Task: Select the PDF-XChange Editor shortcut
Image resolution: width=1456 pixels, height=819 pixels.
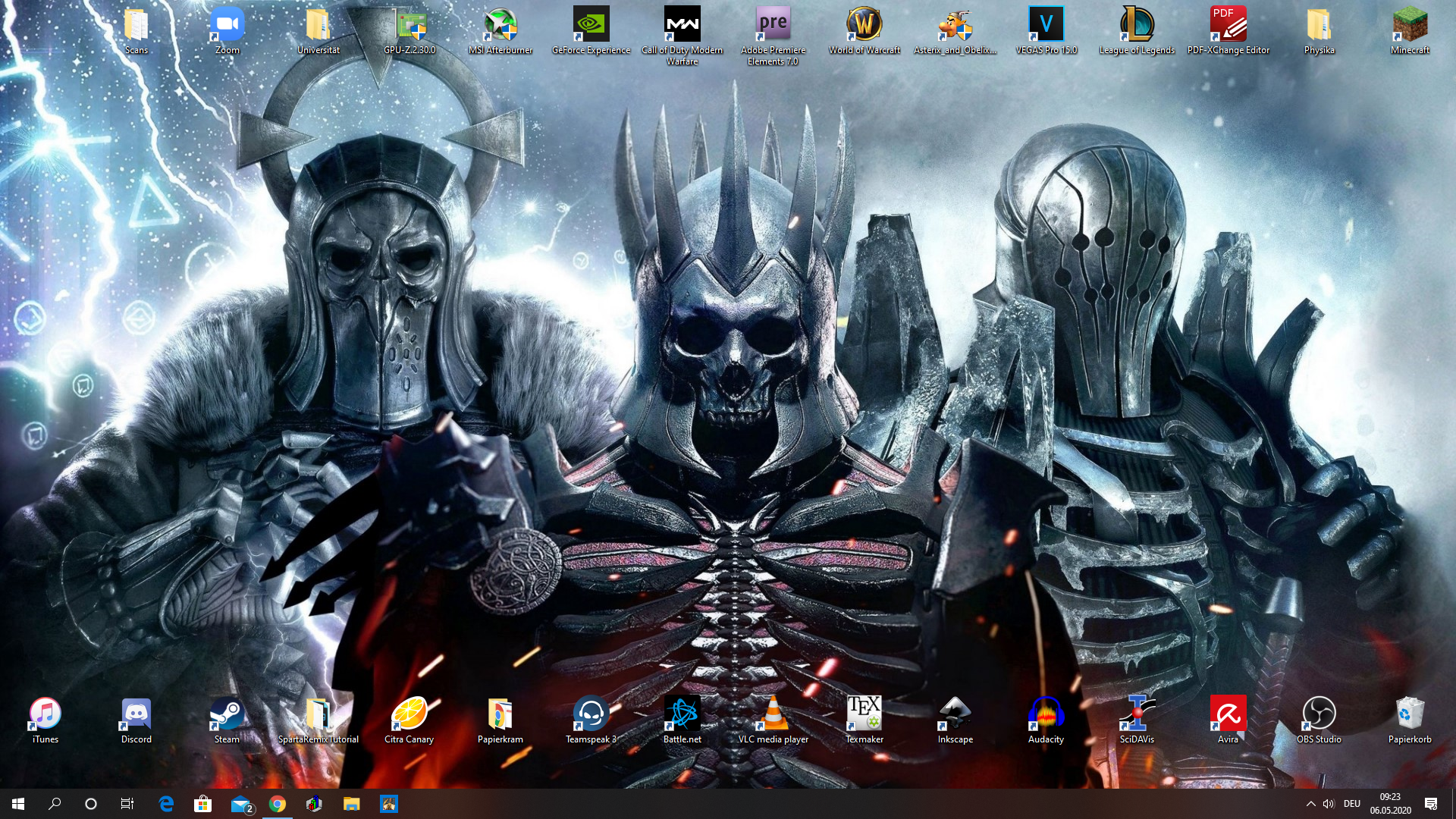Action: pyautogui.click(x=1228, y=31)
